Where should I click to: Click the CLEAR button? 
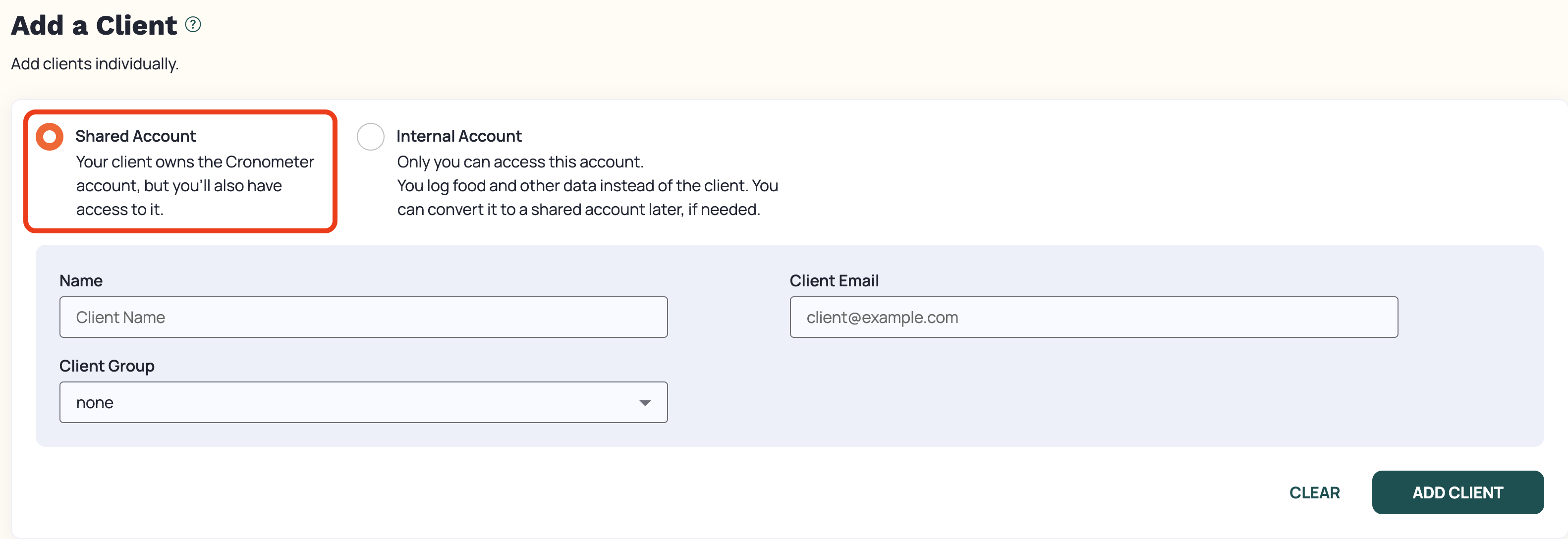[1315, 492]
